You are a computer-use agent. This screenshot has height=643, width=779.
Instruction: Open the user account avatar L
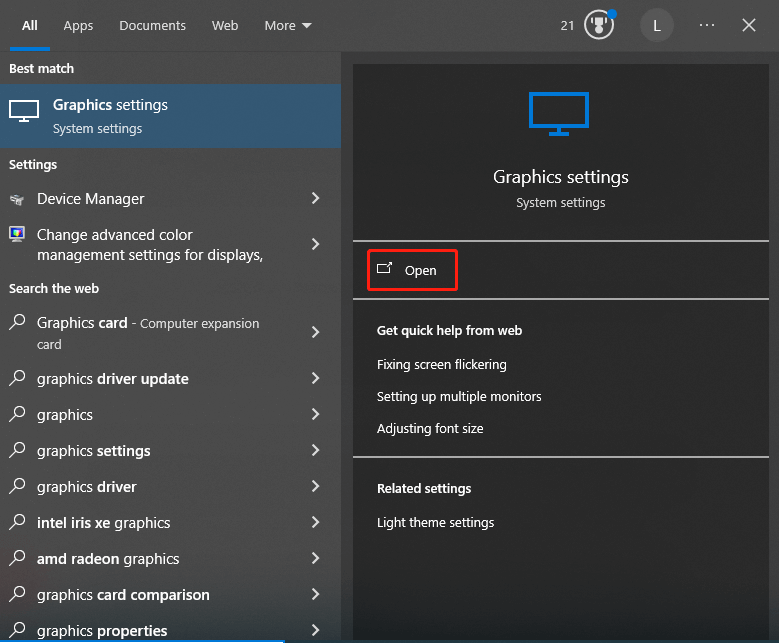pyautogui.click(x=656, y=25)
